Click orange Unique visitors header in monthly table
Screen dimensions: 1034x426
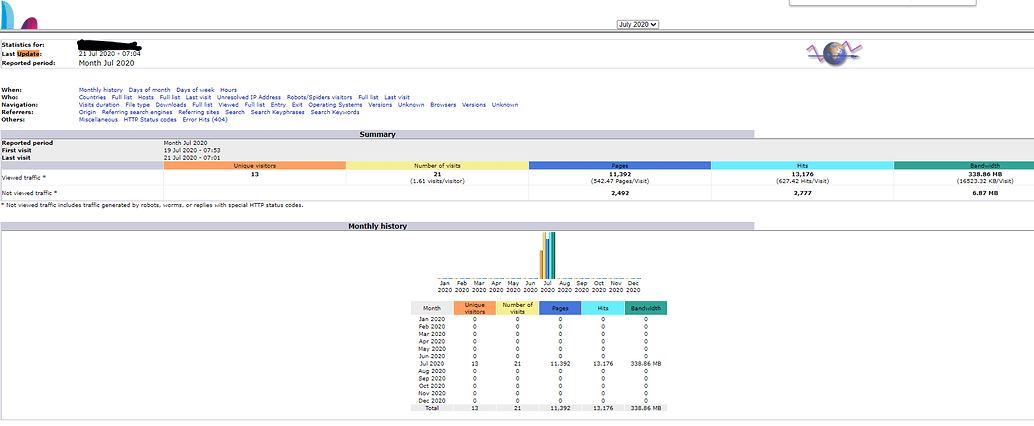pyautogui.click(x=475, y=308)
